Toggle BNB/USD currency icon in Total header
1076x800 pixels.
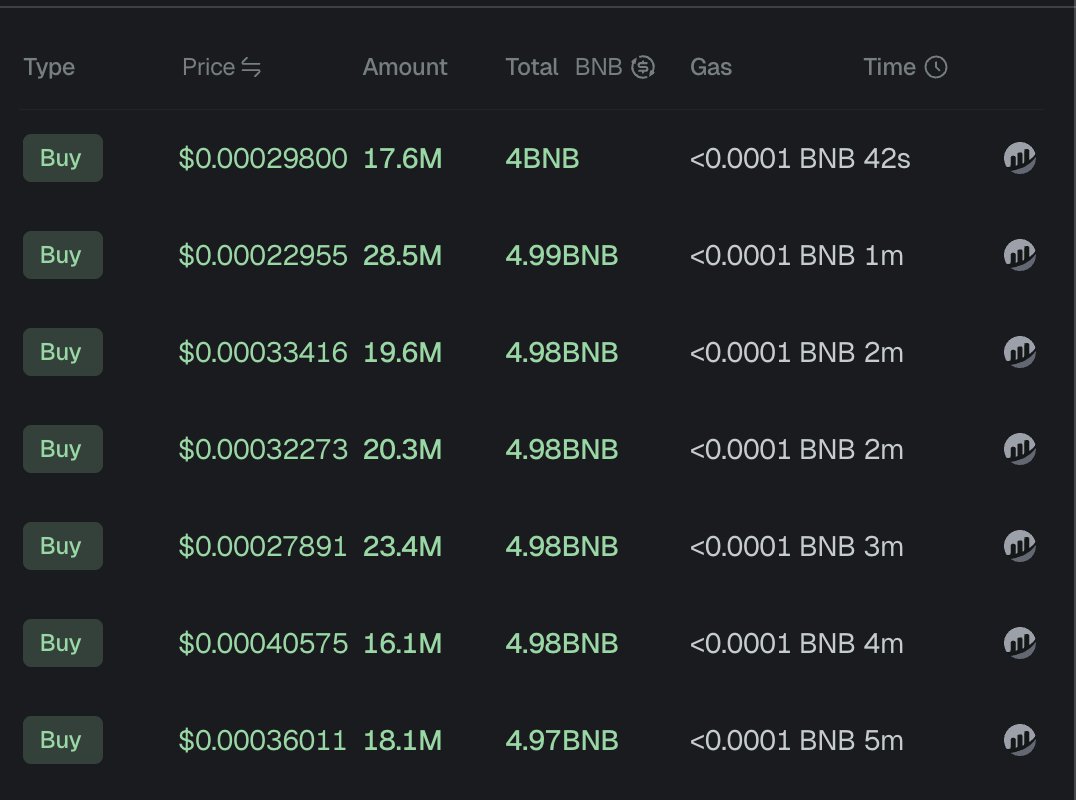point(643,67)
